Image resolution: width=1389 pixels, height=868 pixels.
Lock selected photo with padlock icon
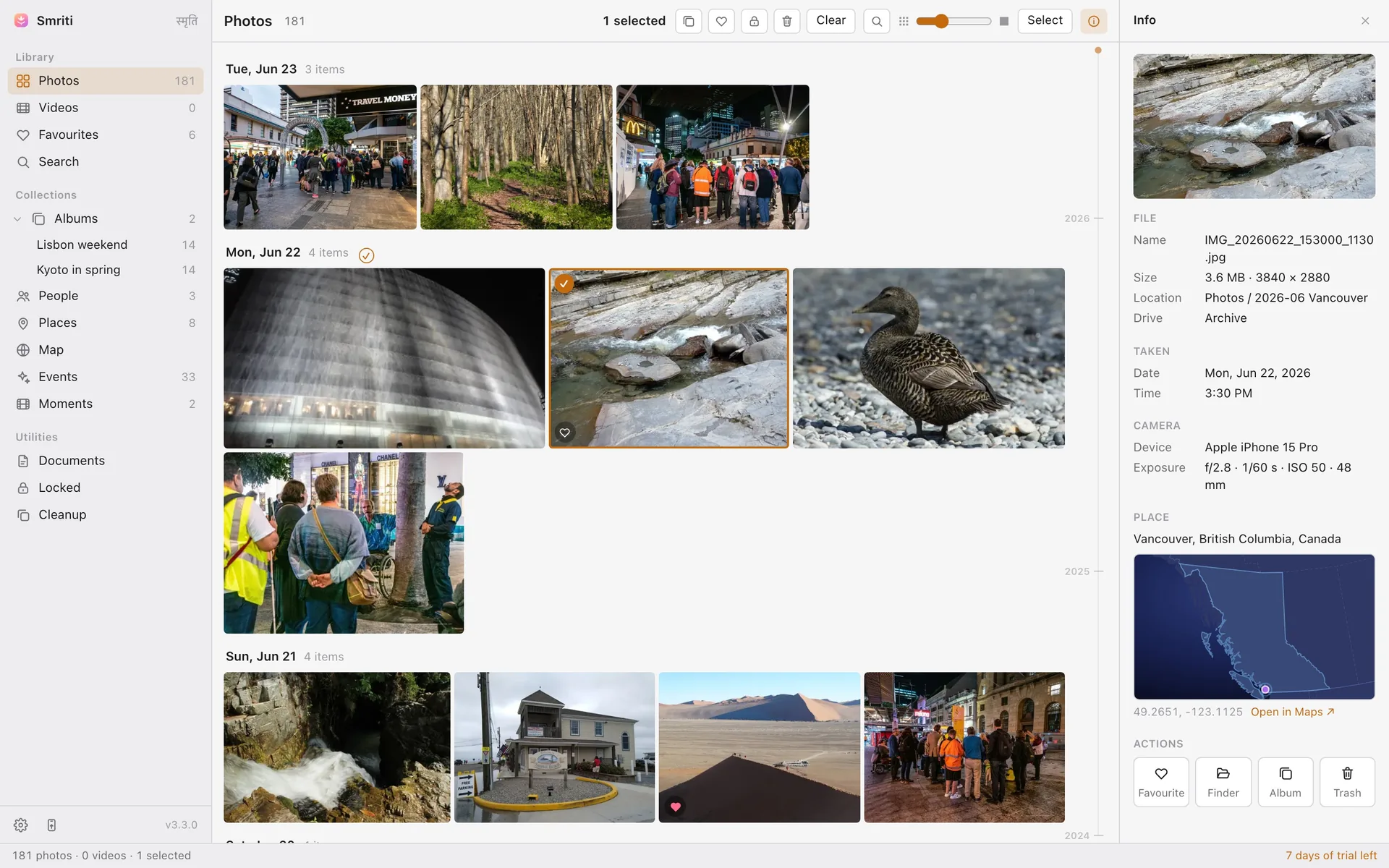(754, 21)
